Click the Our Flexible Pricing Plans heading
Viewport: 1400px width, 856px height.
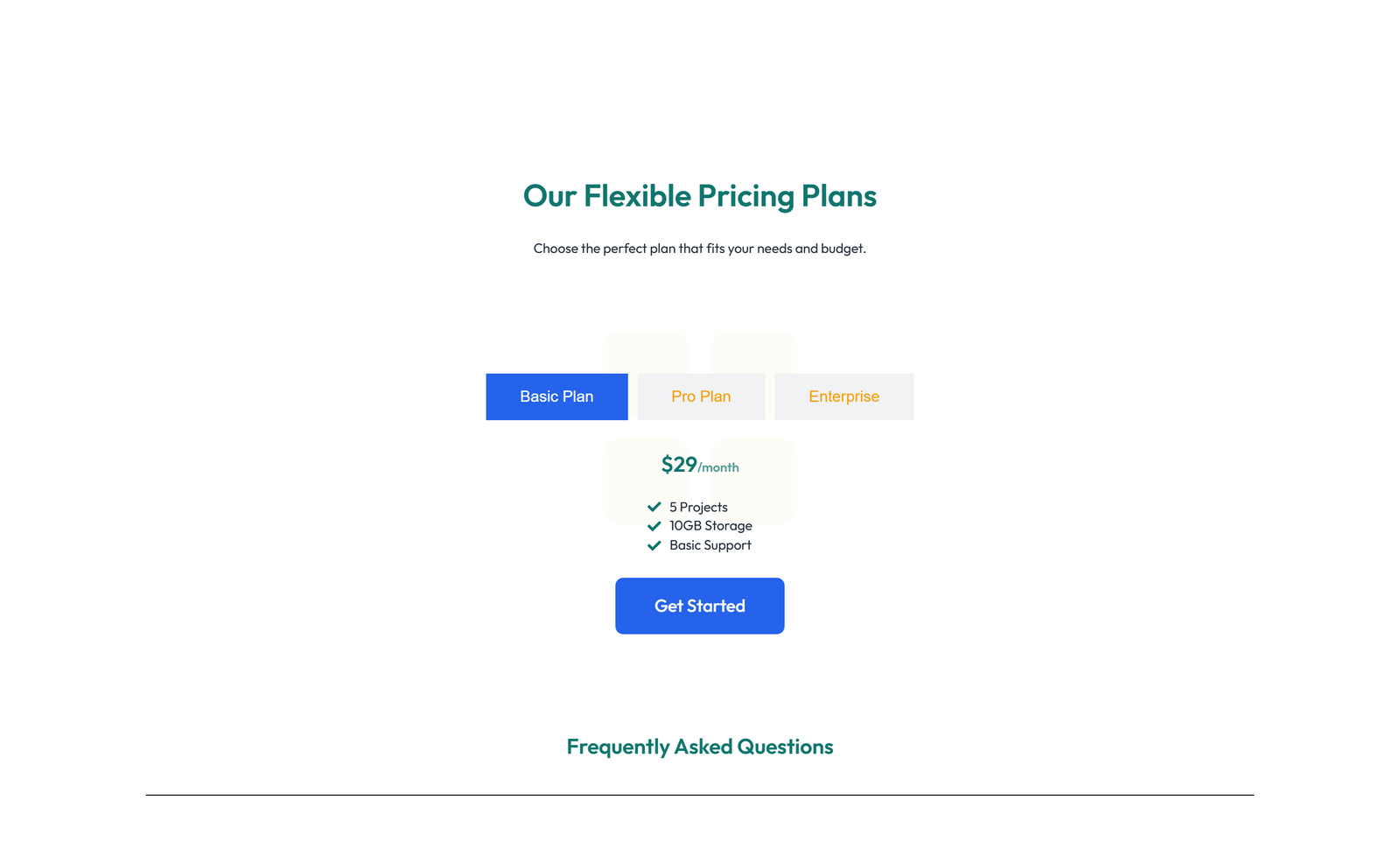700,196
